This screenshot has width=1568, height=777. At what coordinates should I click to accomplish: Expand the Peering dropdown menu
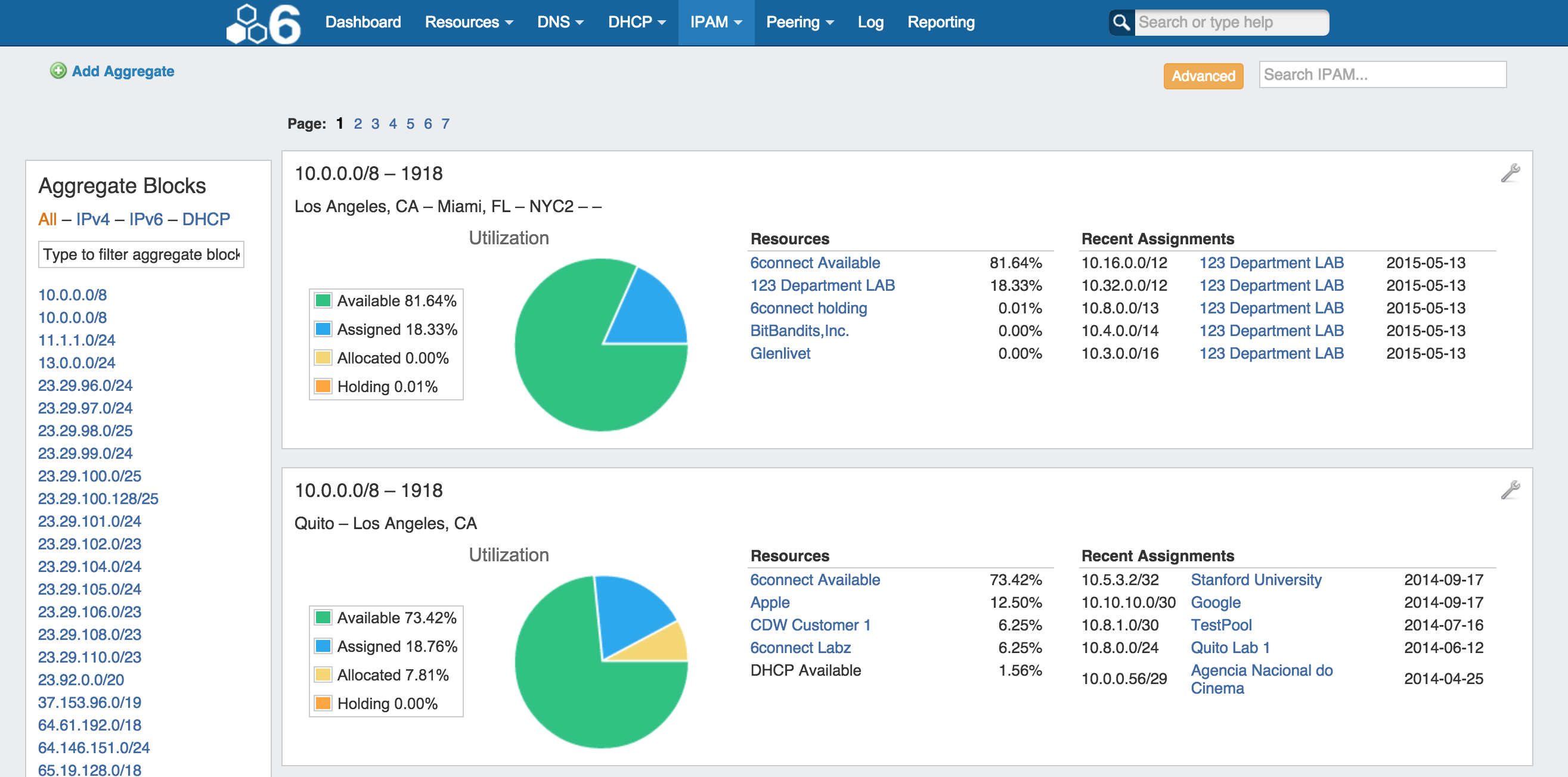coord(800,22)
